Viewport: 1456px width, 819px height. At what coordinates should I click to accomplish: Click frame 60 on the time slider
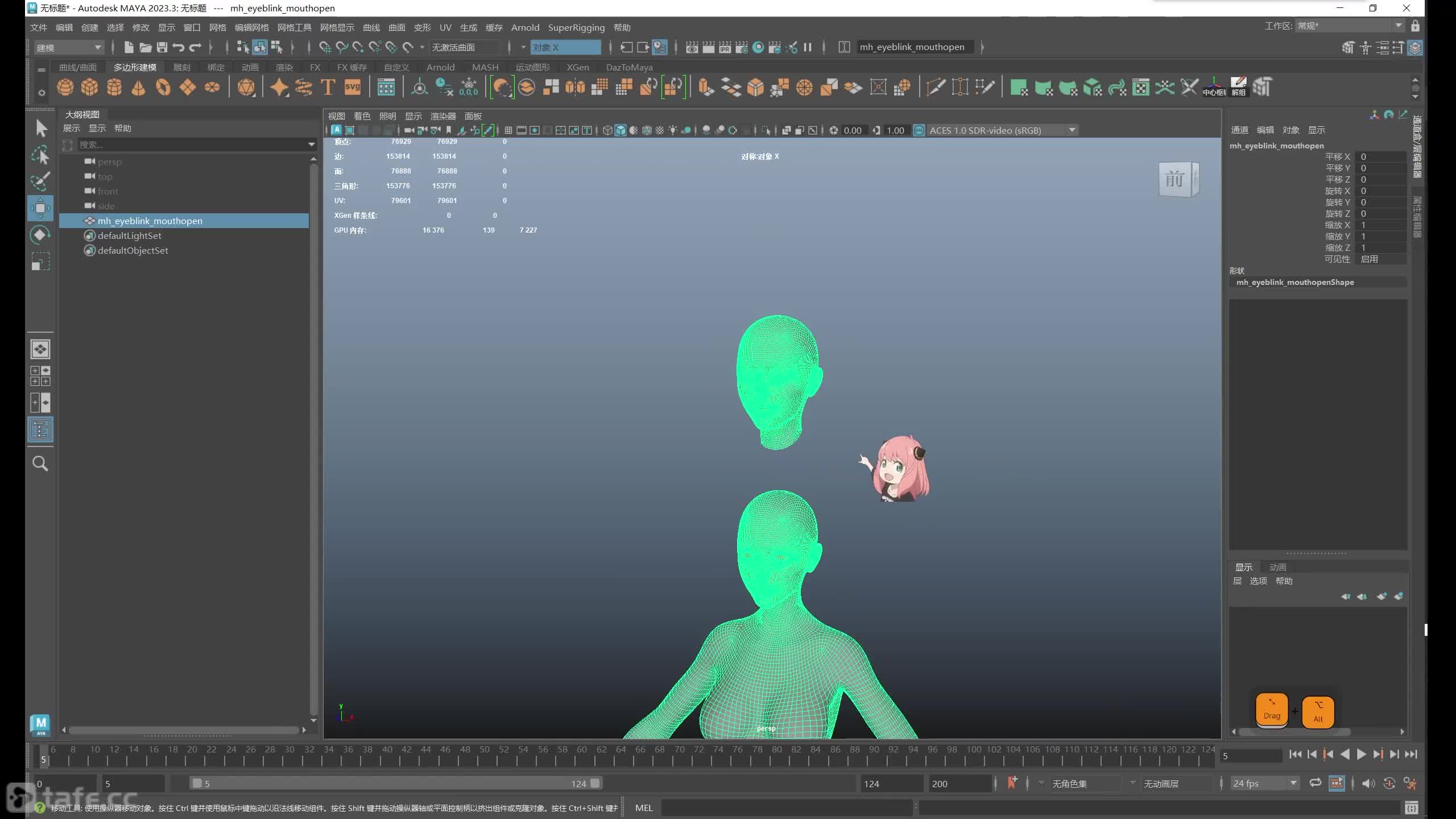point(582,754)
